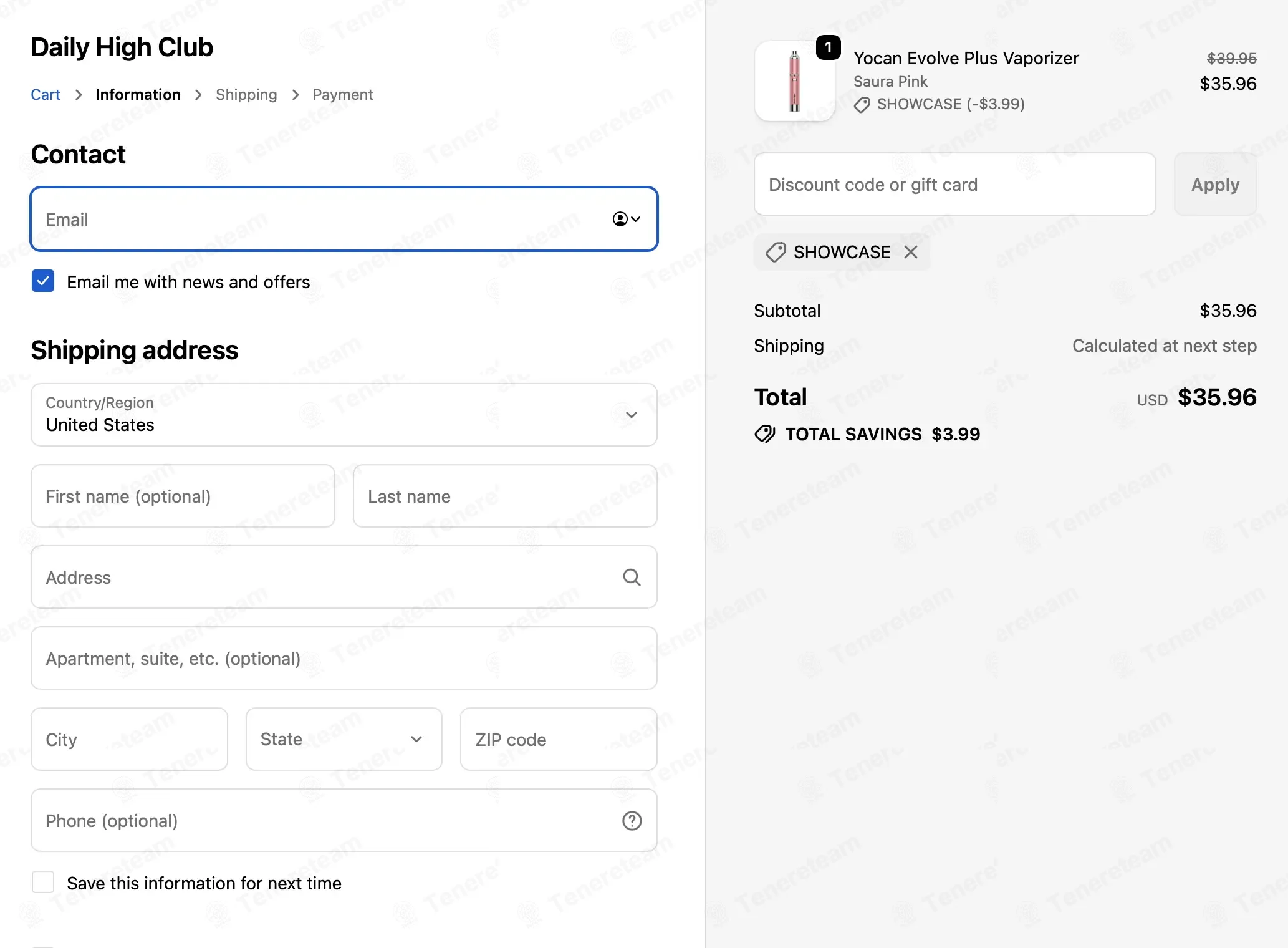Viewport: 1288px width, 948px height.
Task: Click the SHOWCASE tag icon in discount chip
Action: point(776,252)
